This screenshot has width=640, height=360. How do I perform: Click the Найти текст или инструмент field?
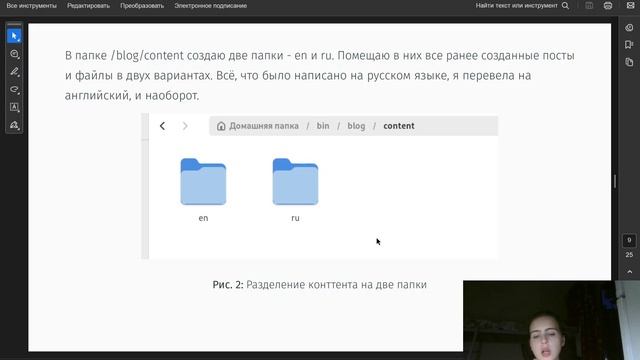tap(516, 6)
